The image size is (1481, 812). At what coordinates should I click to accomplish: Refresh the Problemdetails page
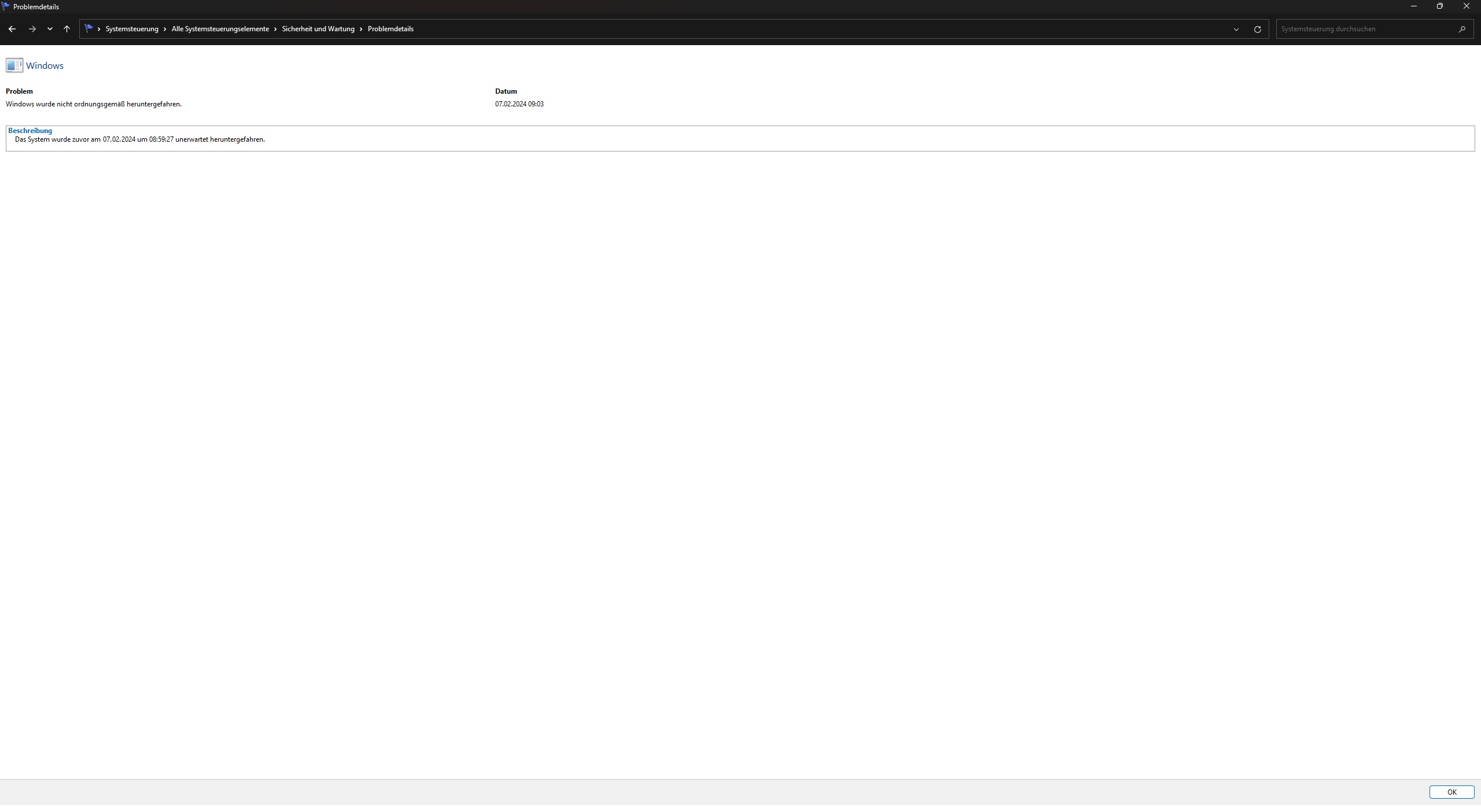pyautogui.click(x=1257, y=29)
